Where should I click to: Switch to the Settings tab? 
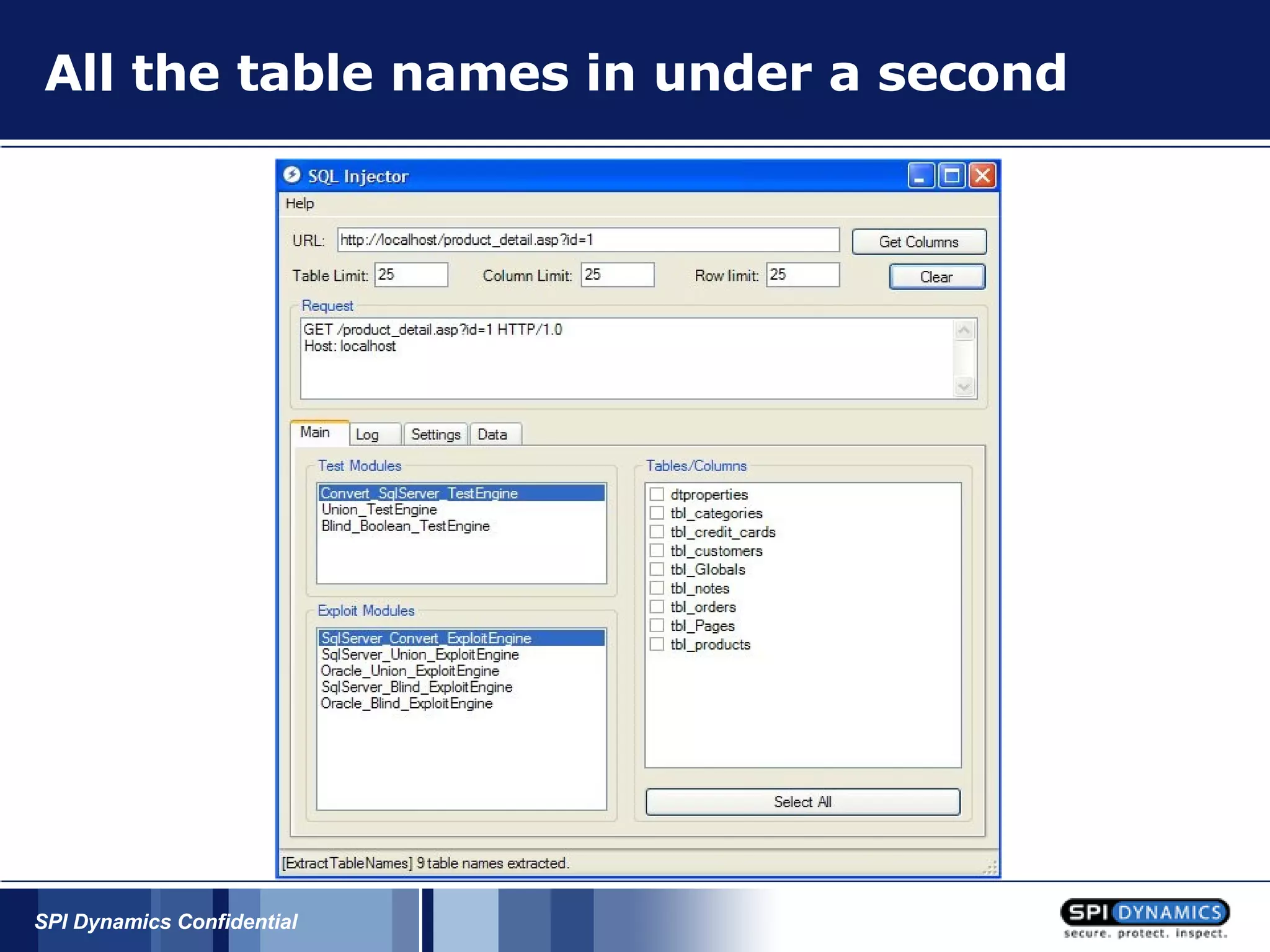coord(436,434)
